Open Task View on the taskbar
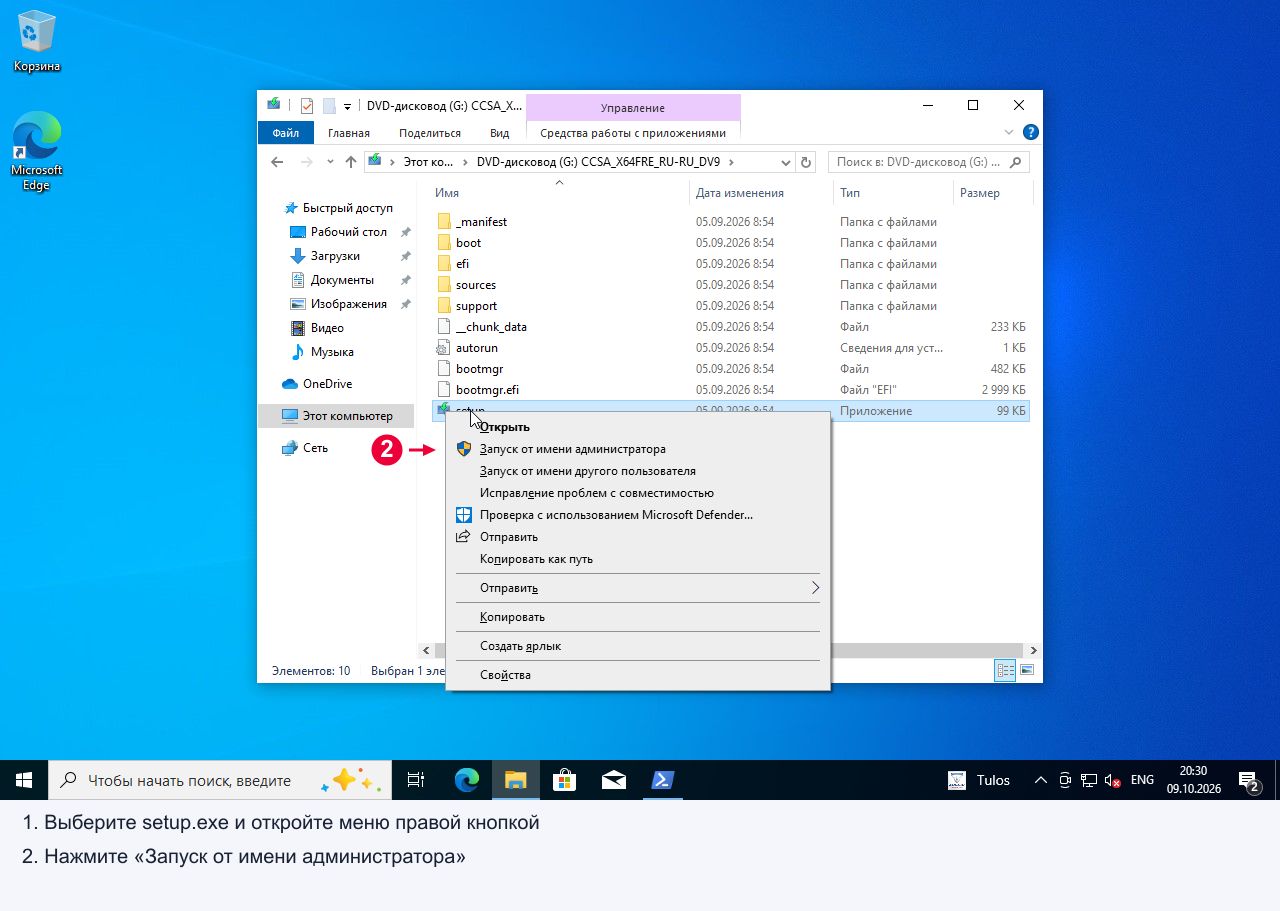Viewport: 1280px width, 911px height. (x=416, y=780)
